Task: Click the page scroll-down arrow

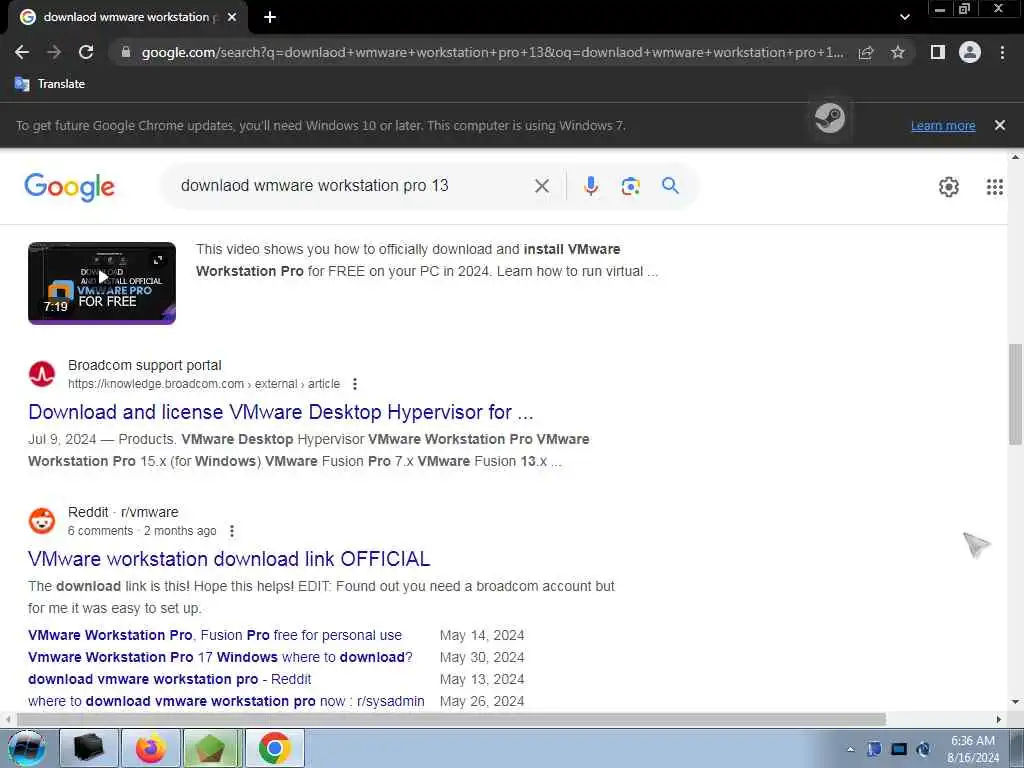Action: [x=1015, y=702]
